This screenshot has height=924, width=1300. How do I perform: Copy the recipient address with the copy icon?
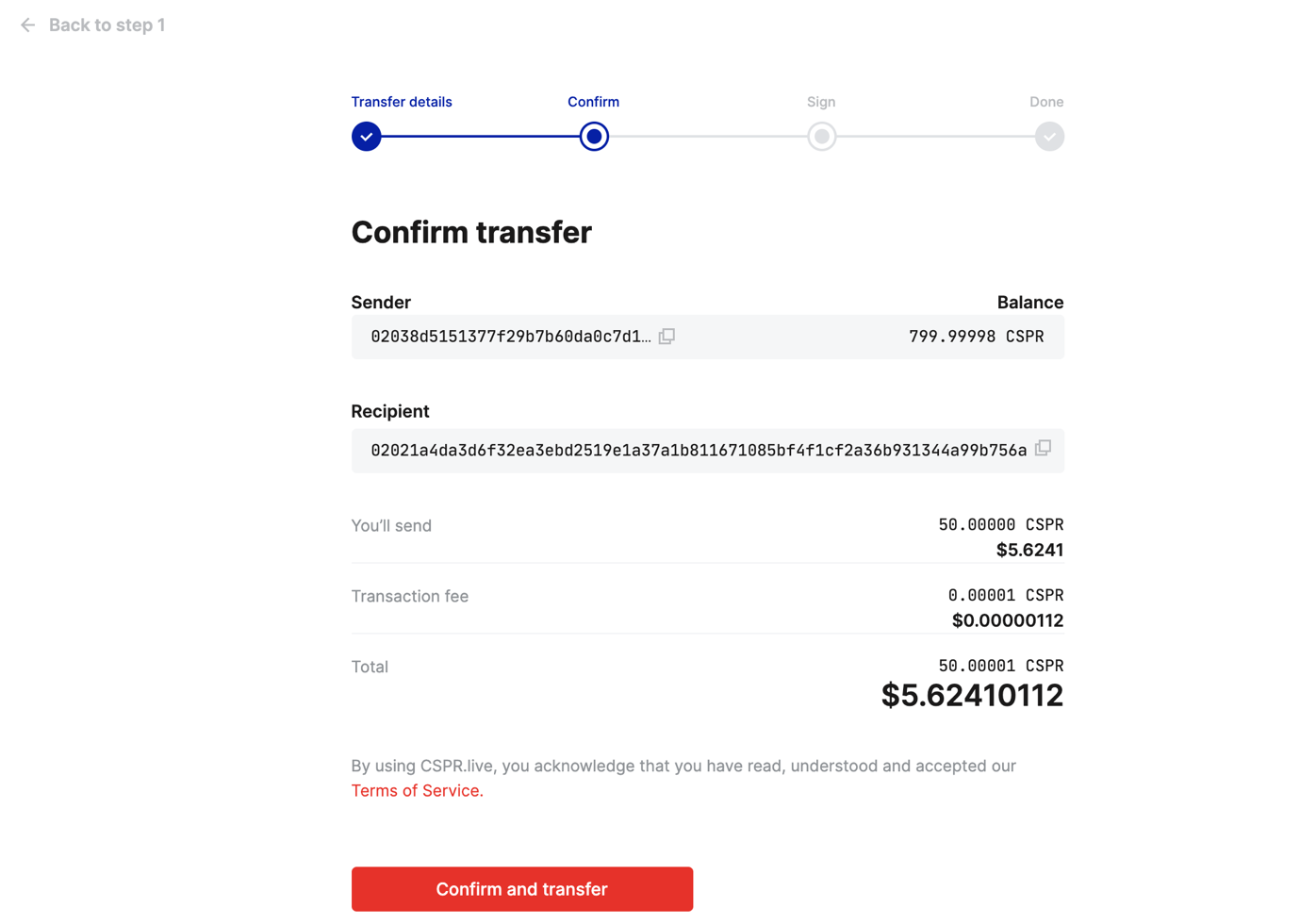coord(1043,449)
